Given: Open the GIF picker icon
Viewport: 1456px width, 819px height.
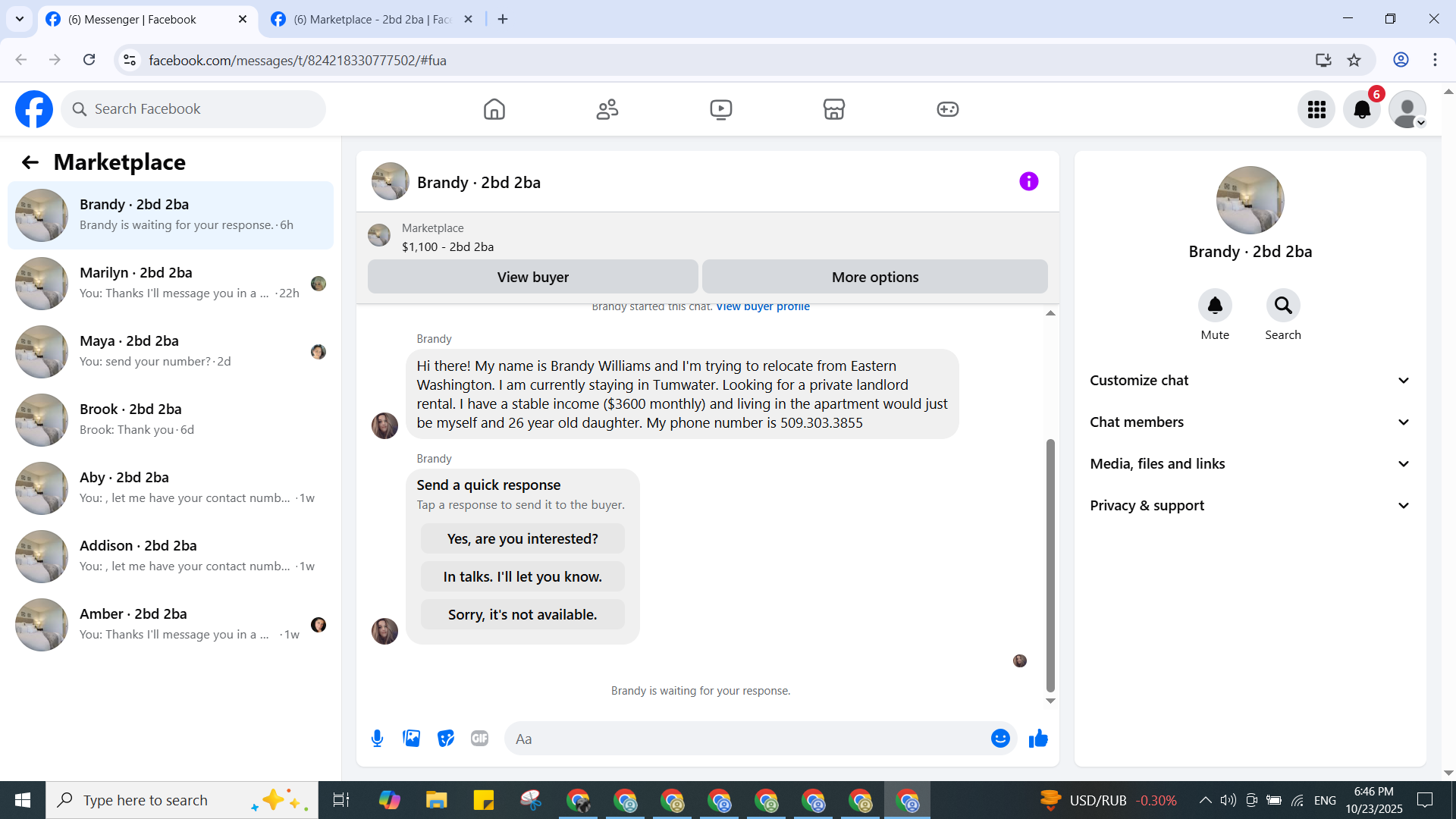Looking at the screenshot, I should pyautogui.click(x=479, y=739).
